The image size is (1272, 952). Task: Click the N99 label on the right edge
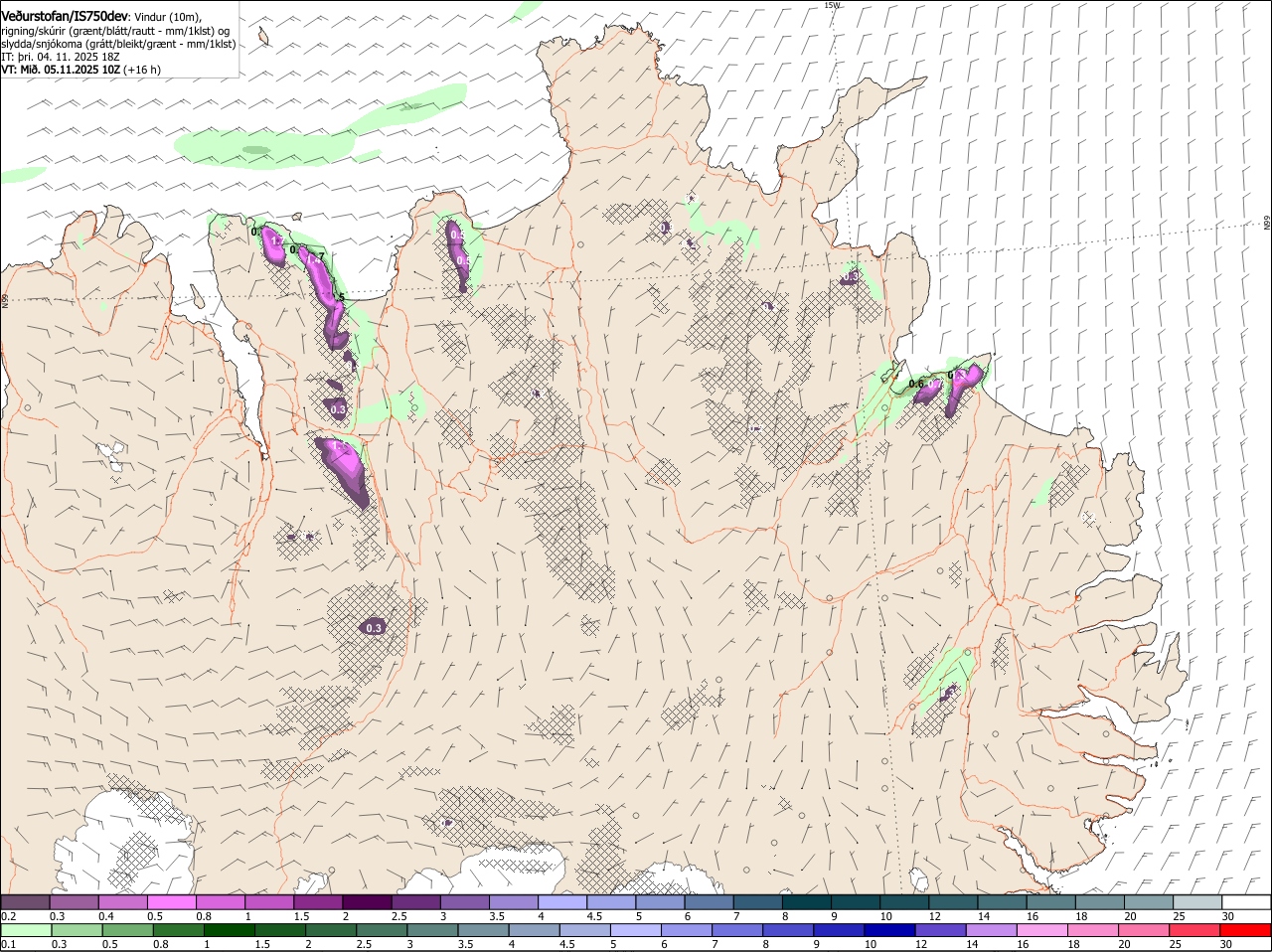pos(1267,224)
